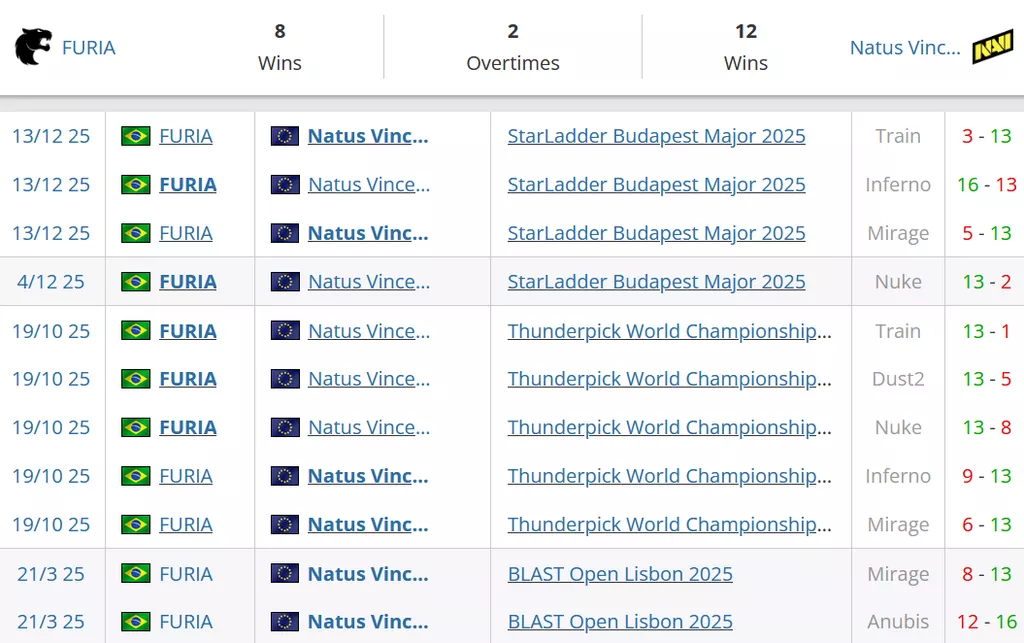Click EU flag in 19/10 Dust2 row

[x=285, y=379]
